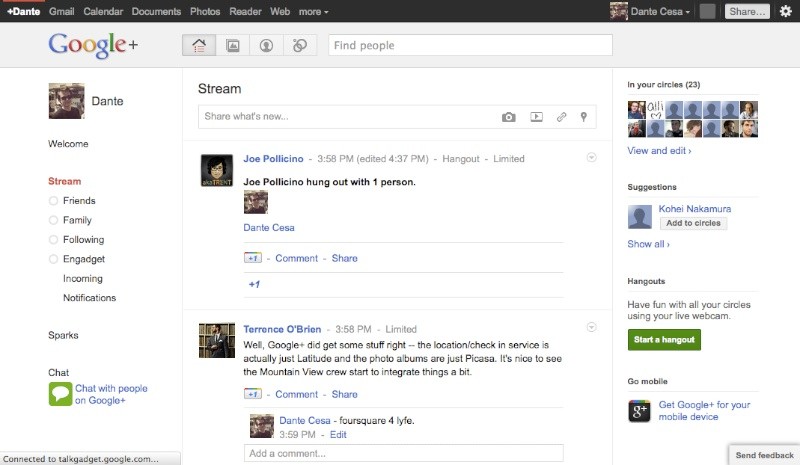Open Notifications in the left sidebar
The image size is (800, 465).
pyautogui.click(x=89, y=298)
